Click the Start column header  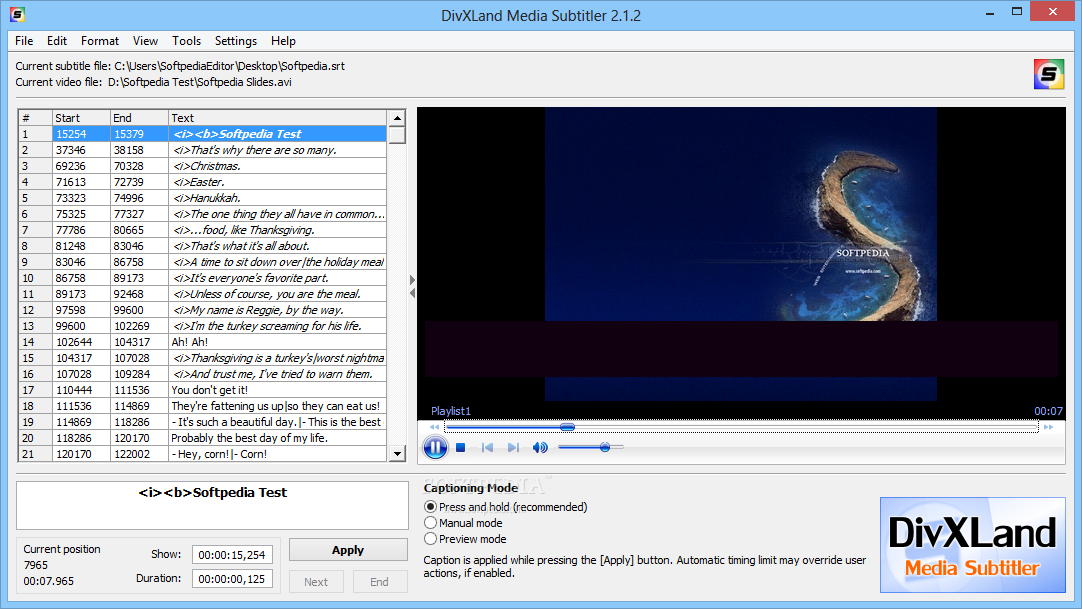click(81, 118)
